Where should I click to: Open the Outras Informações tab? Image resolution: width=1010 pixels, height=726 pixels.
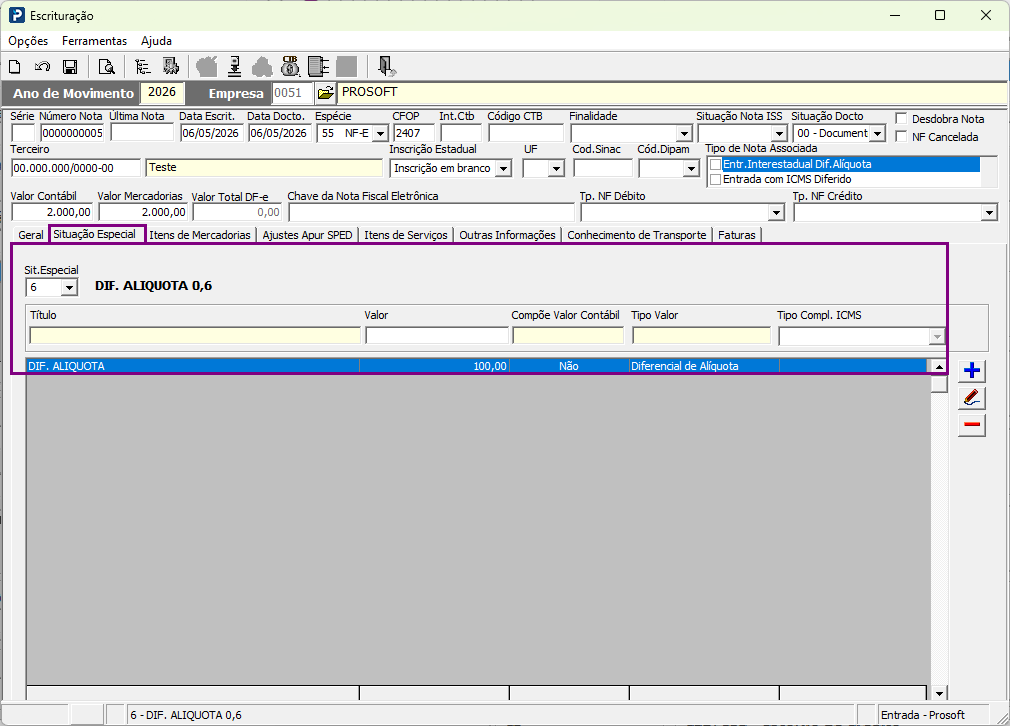pyautogui.click(x=507, y=235)
